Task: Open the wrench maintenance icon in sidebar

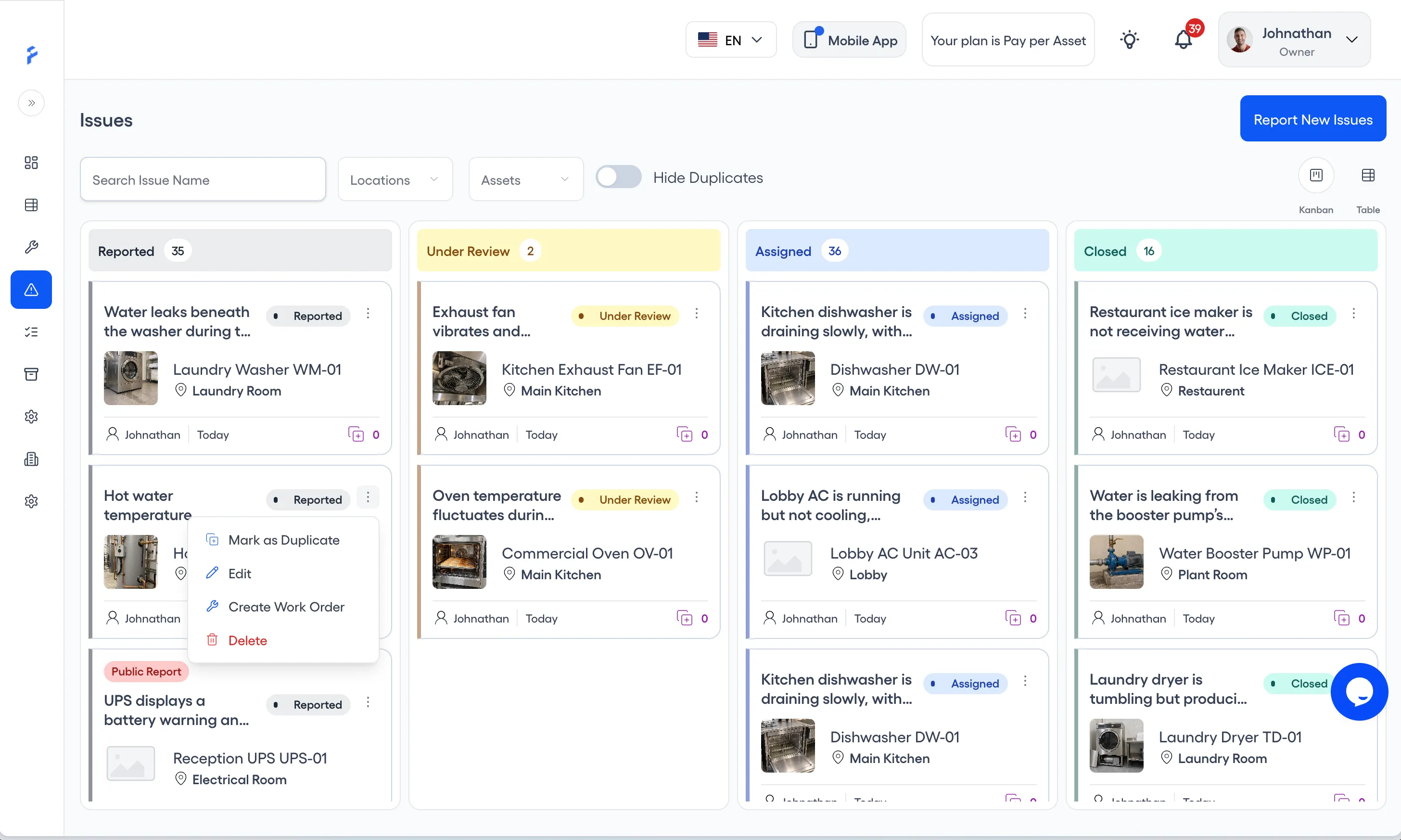Action: tap(31, 247)
